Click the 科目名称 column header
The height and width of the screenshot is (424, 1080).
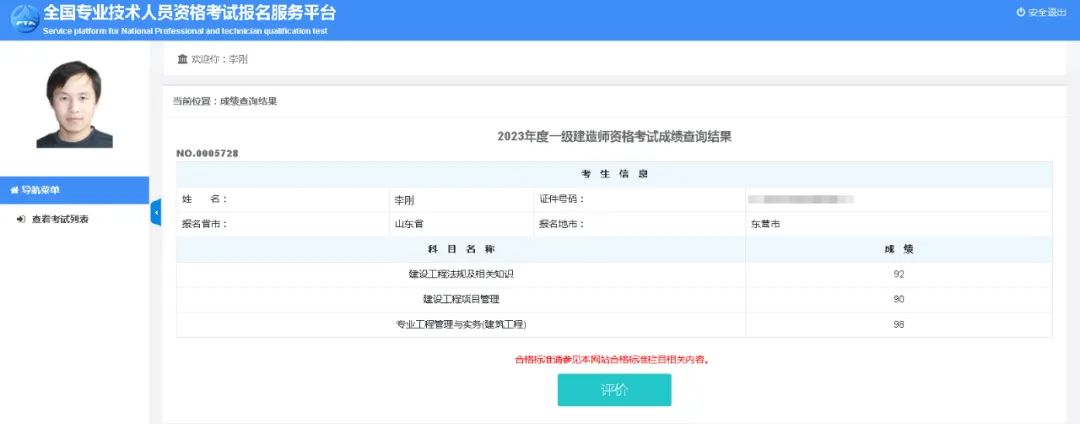click(461, 249)
